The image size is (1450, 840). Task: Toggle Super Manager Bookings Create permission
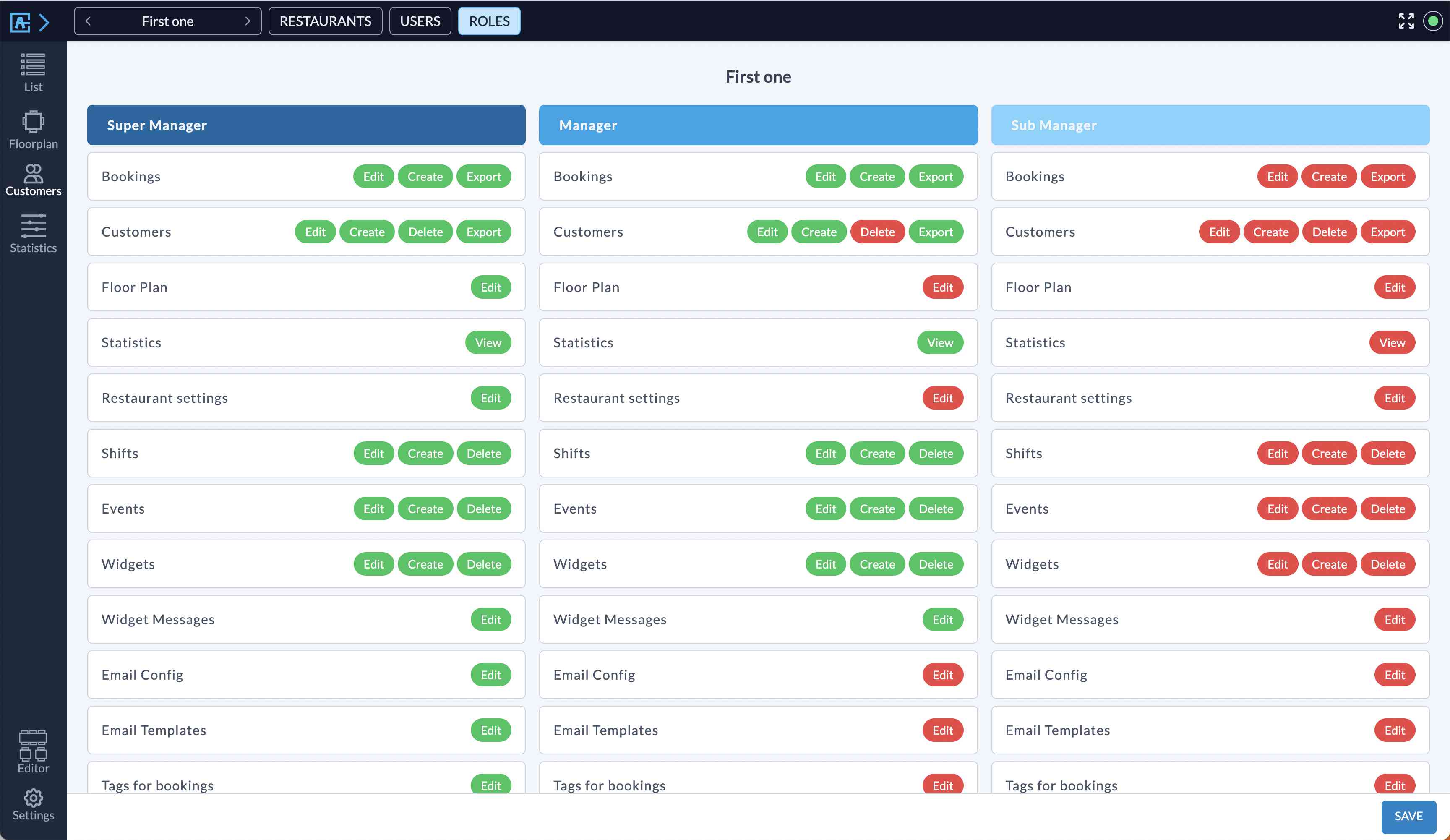[x=425, y=177]
